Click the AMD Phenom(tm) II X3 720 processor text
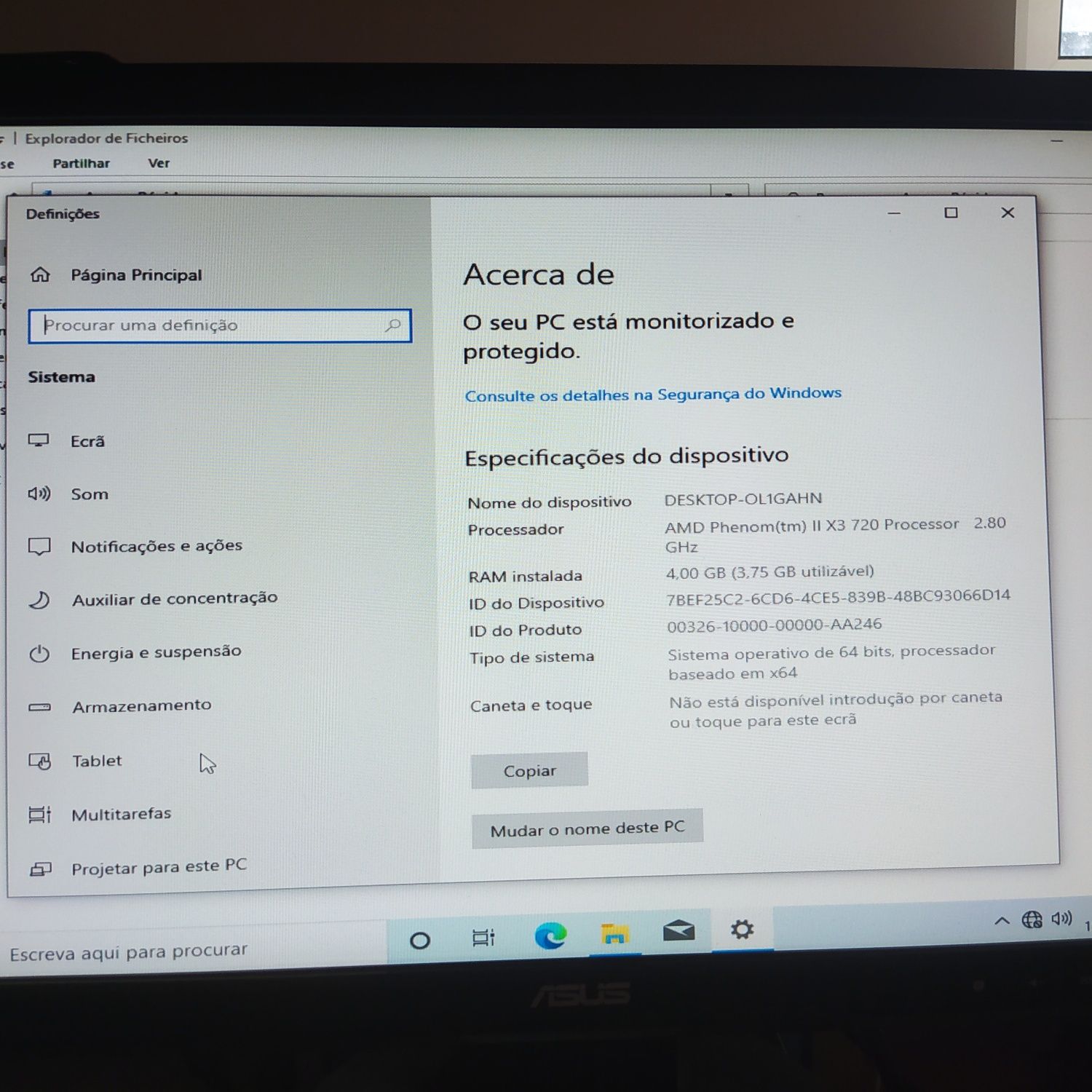The image size is (1092, 1092). [x=835, y=534]
